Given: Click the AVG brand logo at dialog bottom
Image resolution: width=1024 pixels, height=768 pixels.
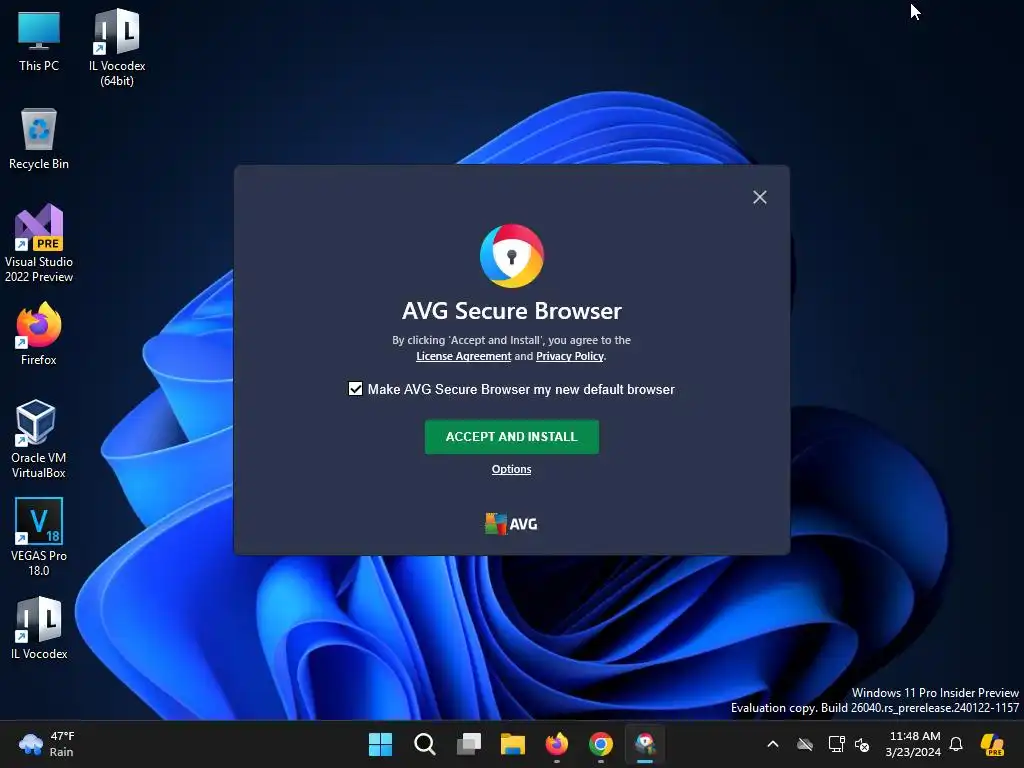Looking at the screenshot, I should coord(511,524).
